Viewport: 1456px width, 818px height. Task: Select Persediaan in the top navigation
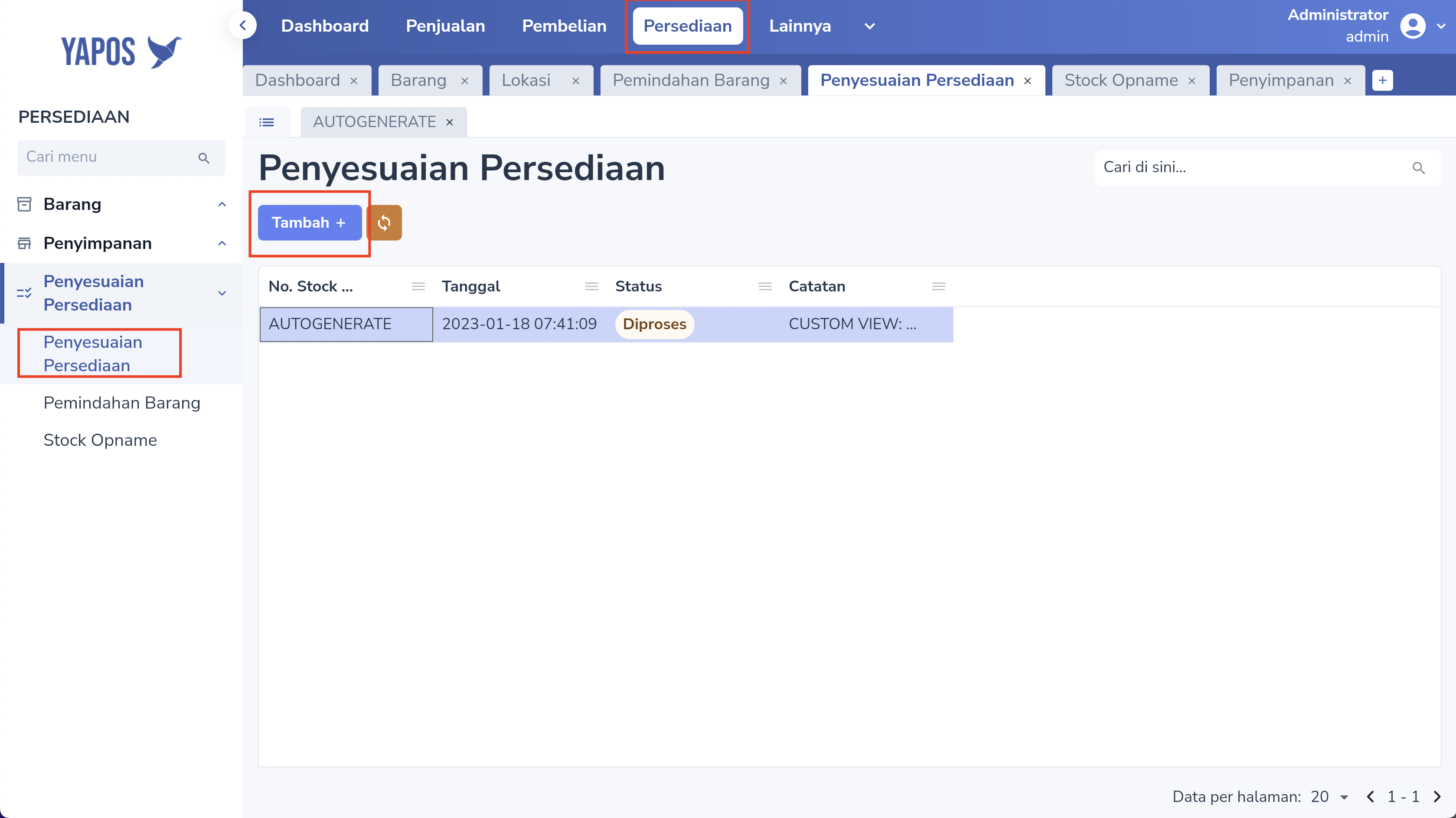click(687, 26)
